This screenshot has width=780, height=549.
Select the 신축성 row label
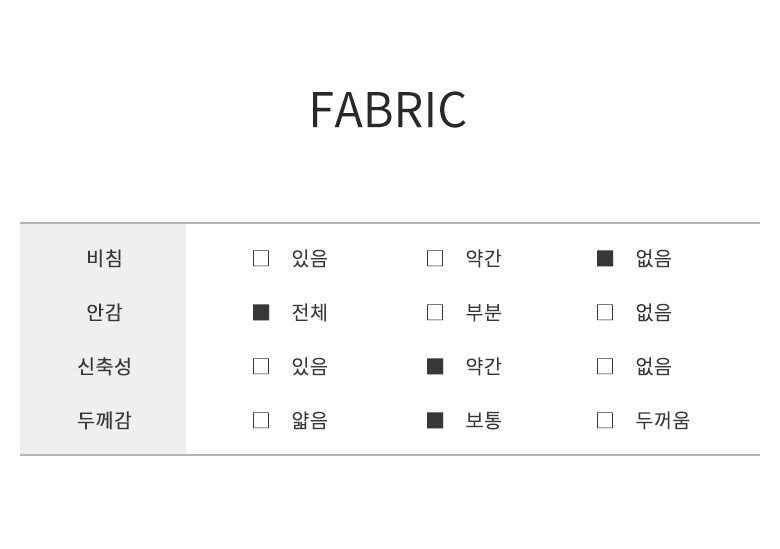(x=104, y=366)
